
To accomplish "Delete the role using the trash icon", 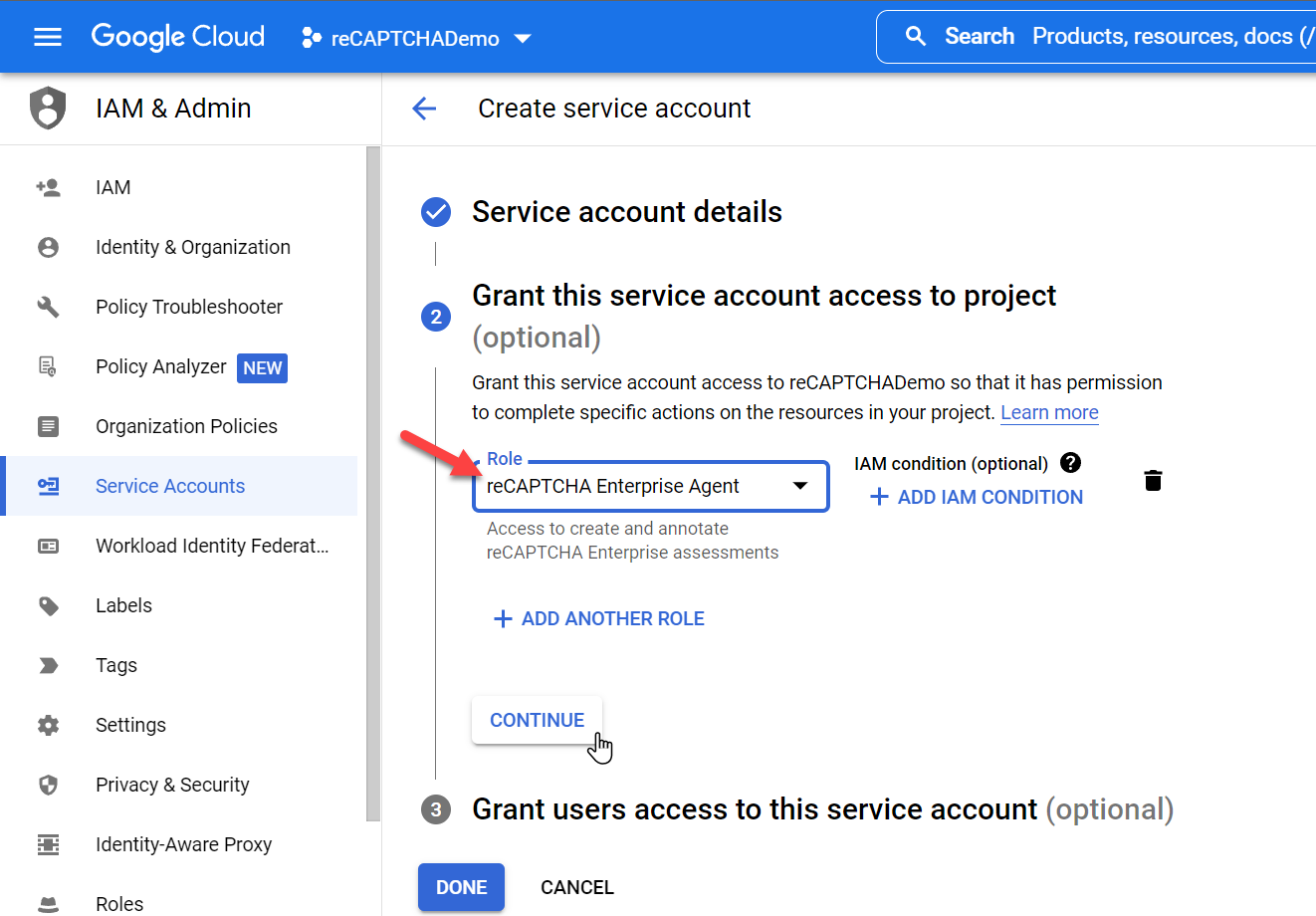I will pos(1153,481).
